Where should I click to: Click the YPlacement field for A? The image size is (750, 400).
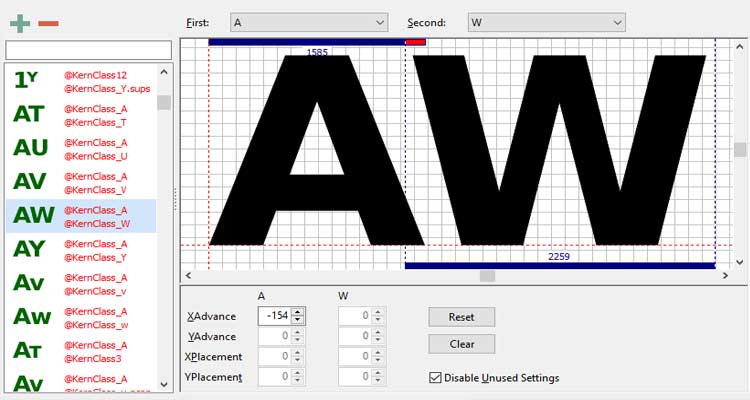(x=275, y=377)
